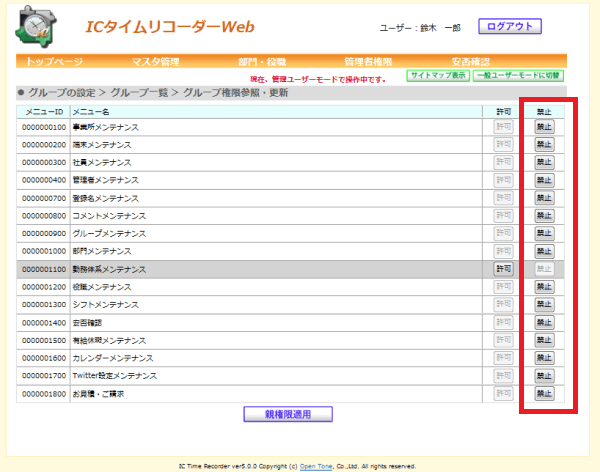Image resolution: width=600 pixels, height=472 pixels.
Task: Click 禁止 for 社員メンテナンス row
Action: [544, 162]
